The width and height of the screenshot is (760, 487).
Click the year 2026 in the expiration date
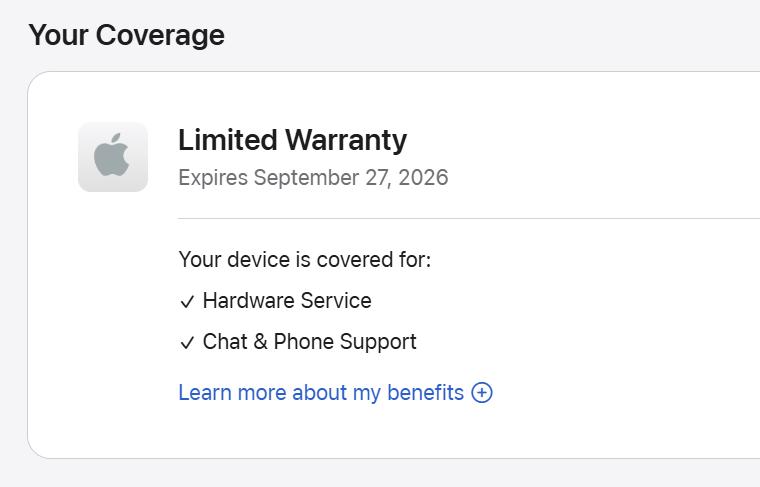pos(424,178)
